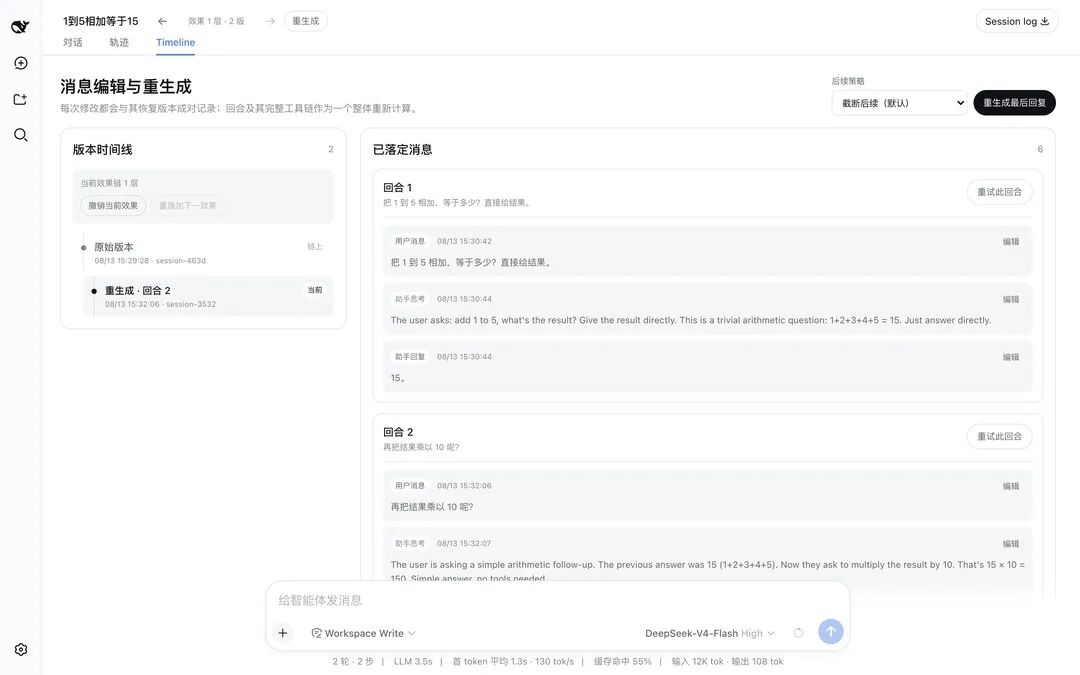Click 首 token 平均 1.3s status entry
Image resolution: width=1080 pixels, height=675 pixels.
(x=487, y=661)
